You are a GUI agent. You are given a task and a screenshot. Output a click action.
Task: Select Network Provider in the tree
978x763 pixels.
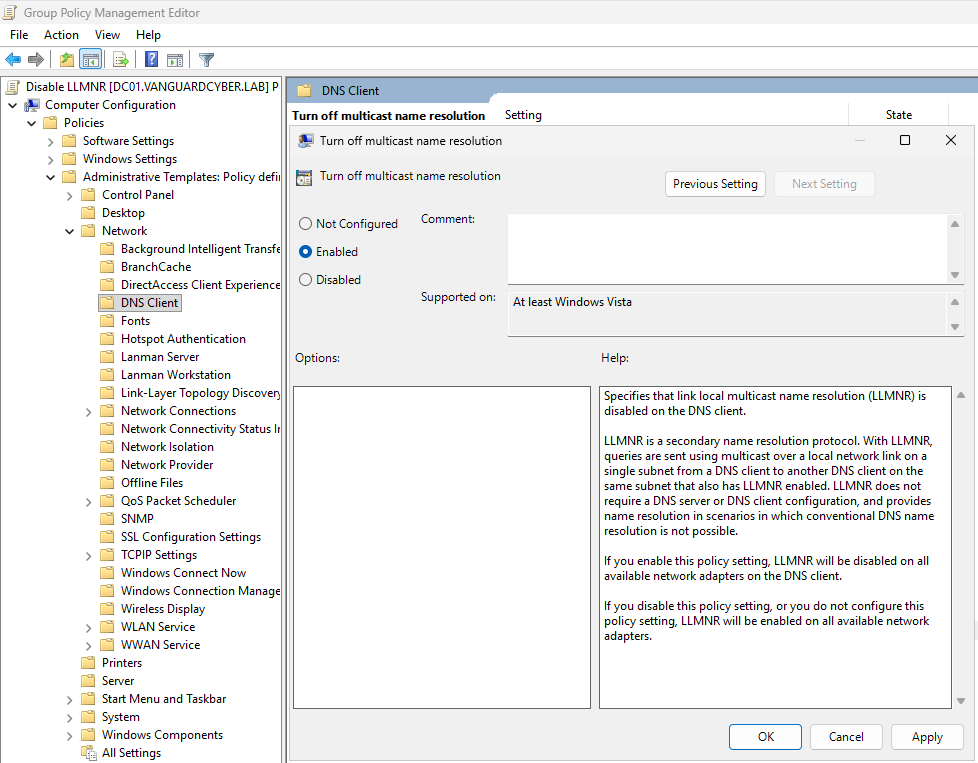coord(167,465)
